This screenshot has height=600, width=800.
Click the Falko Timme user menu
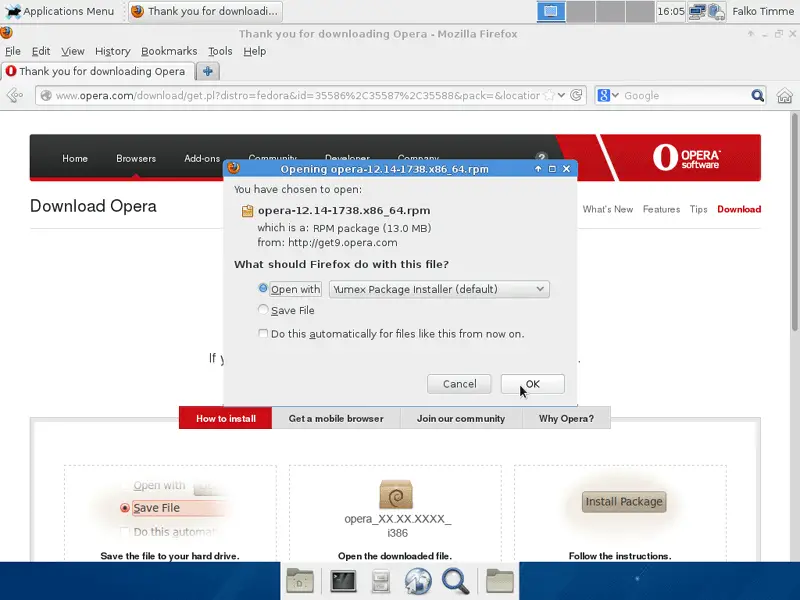(x=763, y=11)
